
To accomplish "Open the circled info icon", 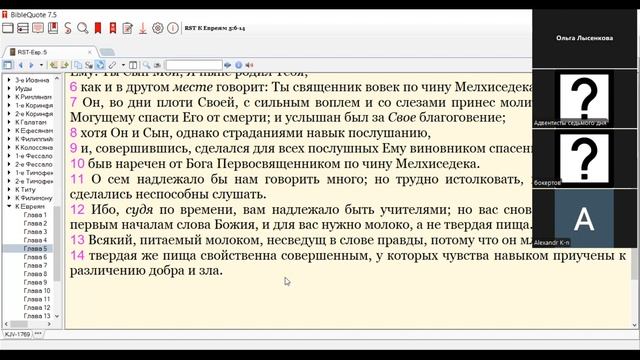I will click(173, 28).
